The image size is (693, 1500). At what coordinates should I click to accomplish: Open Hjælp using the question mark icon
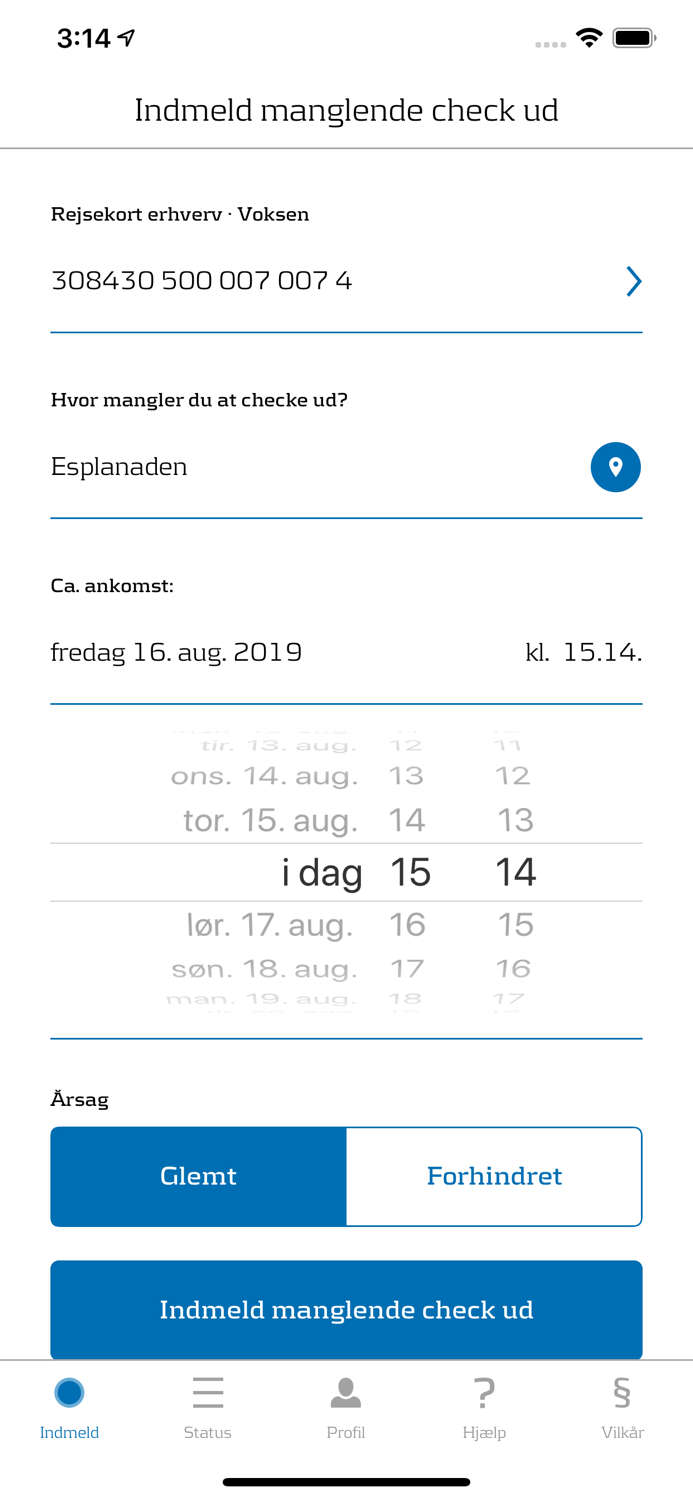[485, 1391]
